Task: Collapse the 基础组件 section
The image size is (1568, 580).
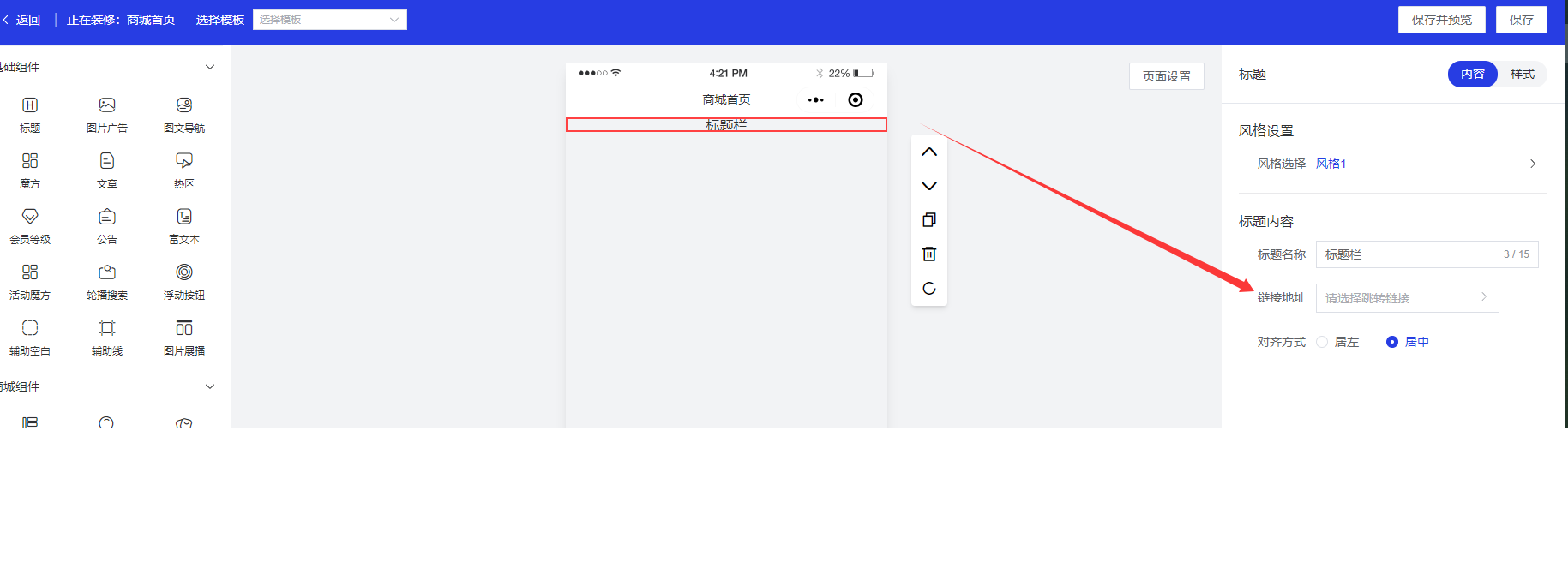Action: (x=210, y=67)
